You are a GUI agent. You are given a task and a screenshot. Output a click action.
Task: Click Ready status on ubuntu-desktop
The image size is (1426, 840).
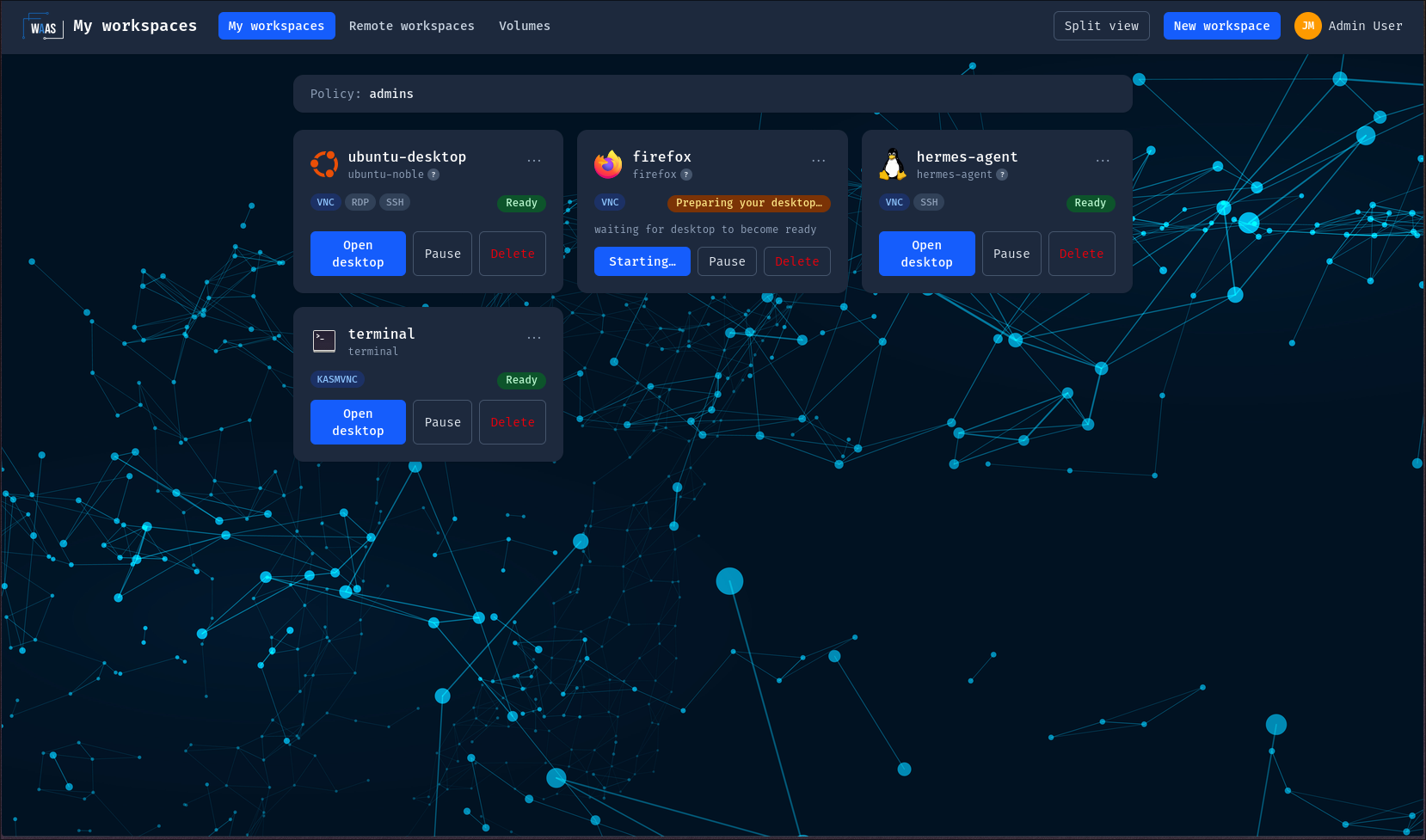521,203
